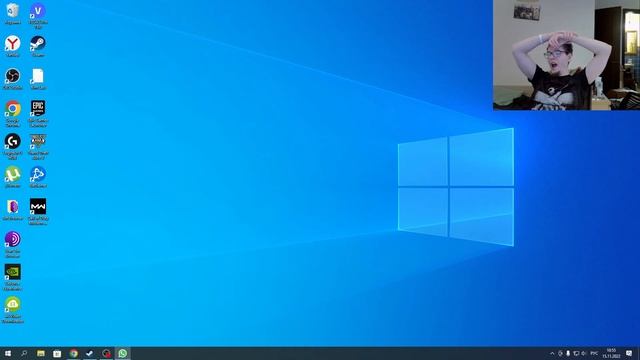Open Microsoft Store from the taskbar

tap(57, 353)
